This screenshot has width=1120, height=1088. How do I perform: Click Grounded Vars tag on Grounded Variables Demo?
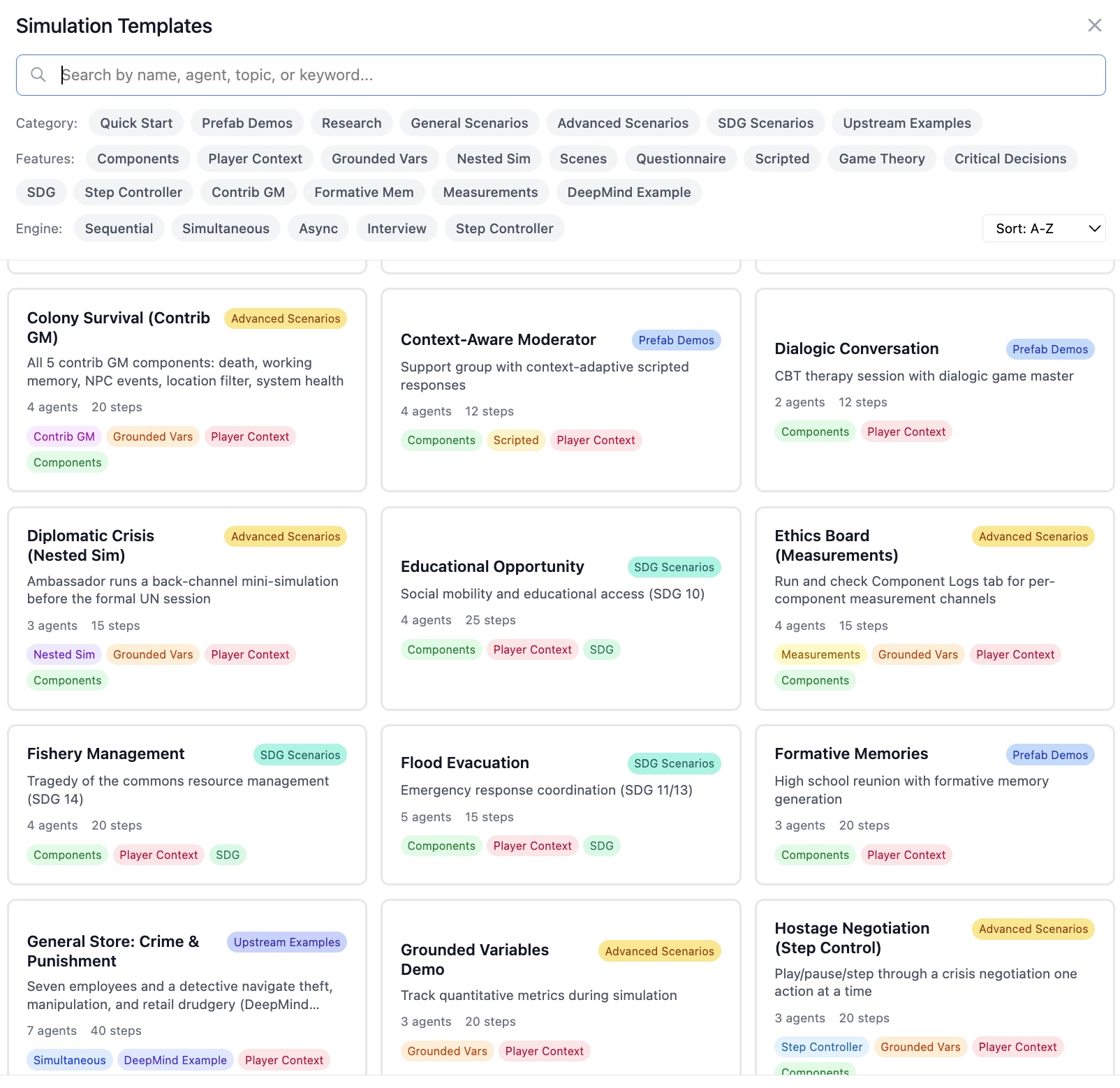click(x=448, y=1051)
